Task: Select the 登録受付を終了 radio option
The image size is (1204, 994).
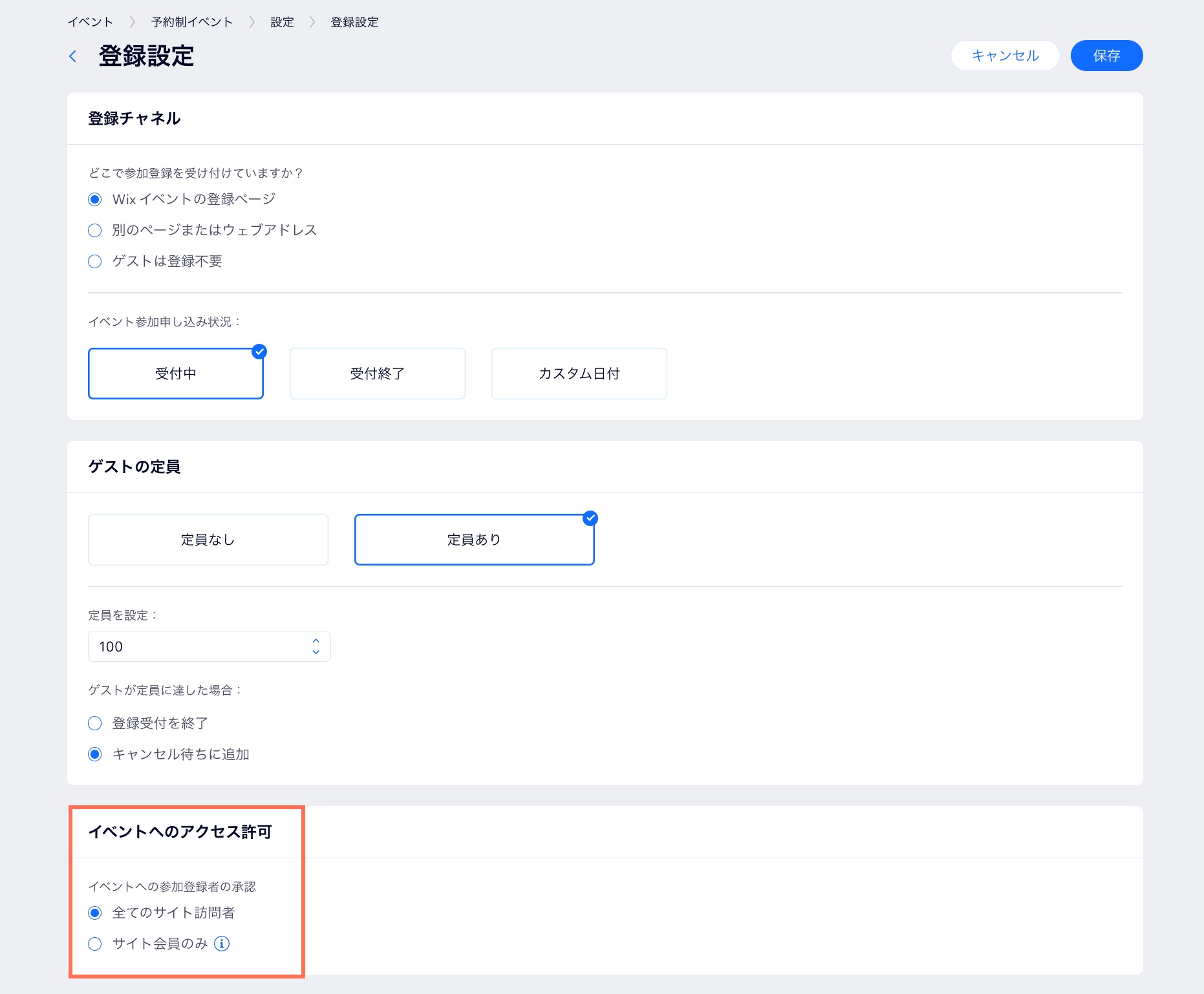Action: 95,723
